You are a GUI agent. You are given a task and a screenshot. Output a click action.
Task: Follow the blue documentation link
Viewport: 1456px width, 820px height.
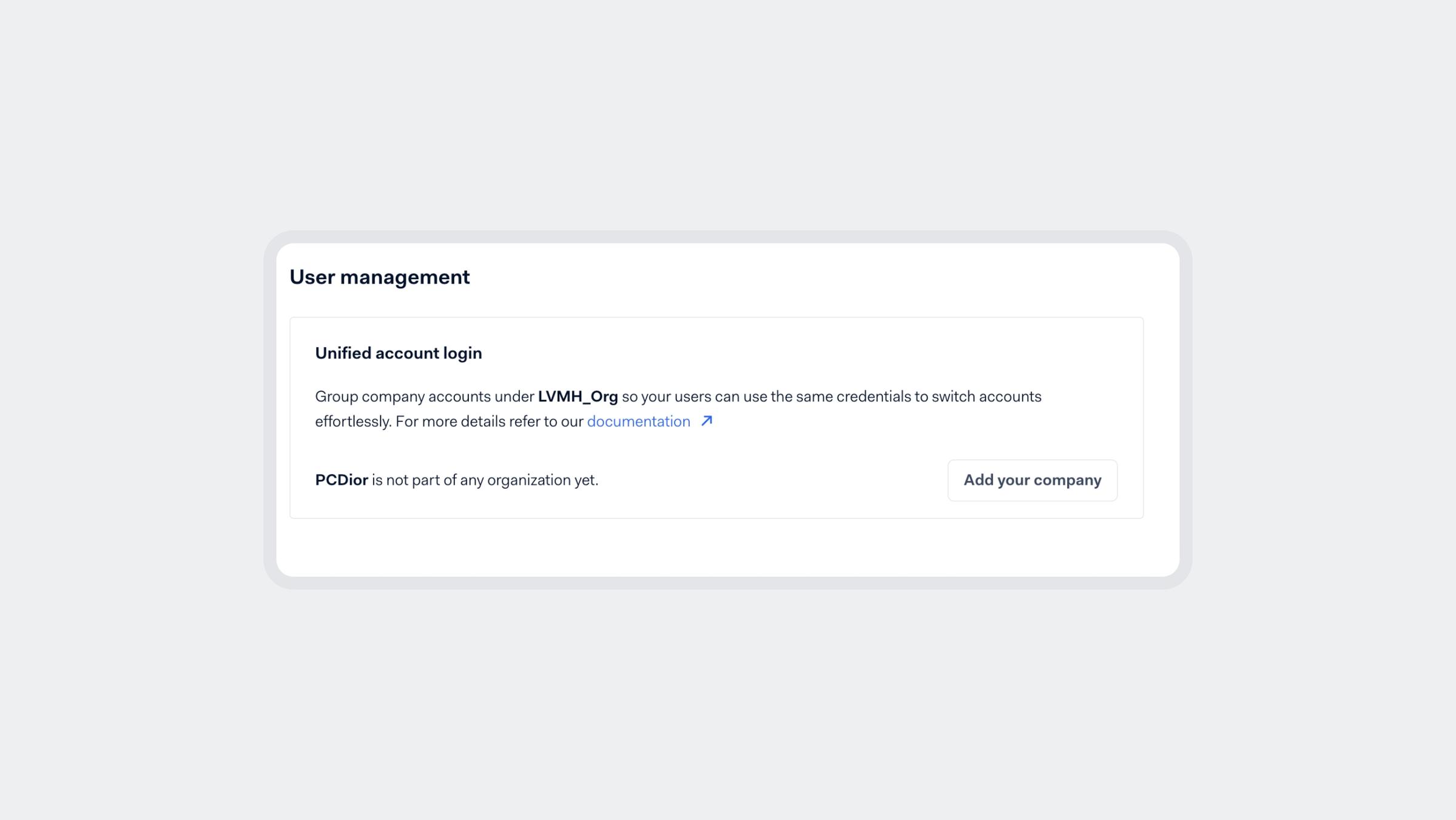tap(638, 421)
